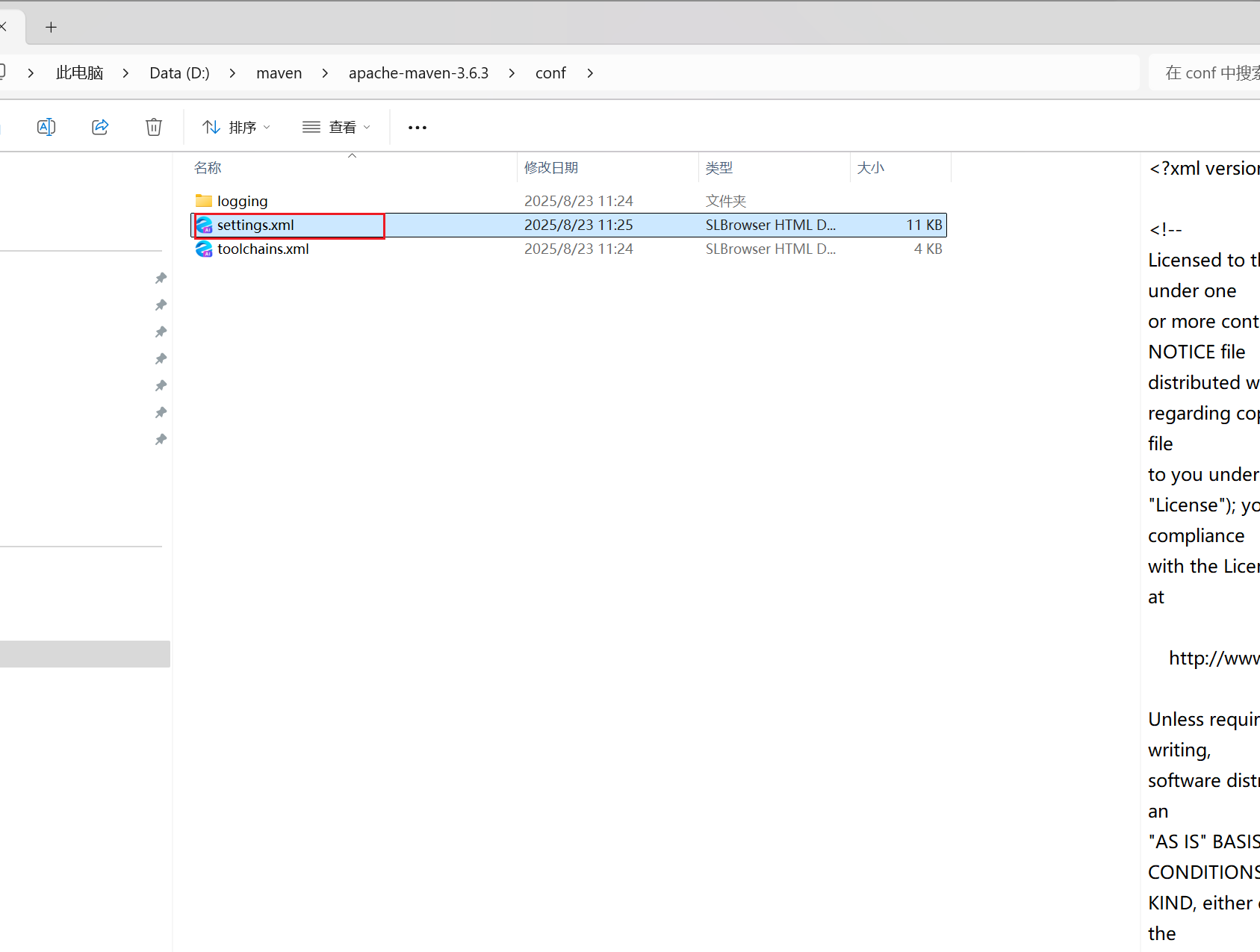This screenshot has height=952, width=1260.
Task: Click the Delete trash can icon
Action: point(154,127)
